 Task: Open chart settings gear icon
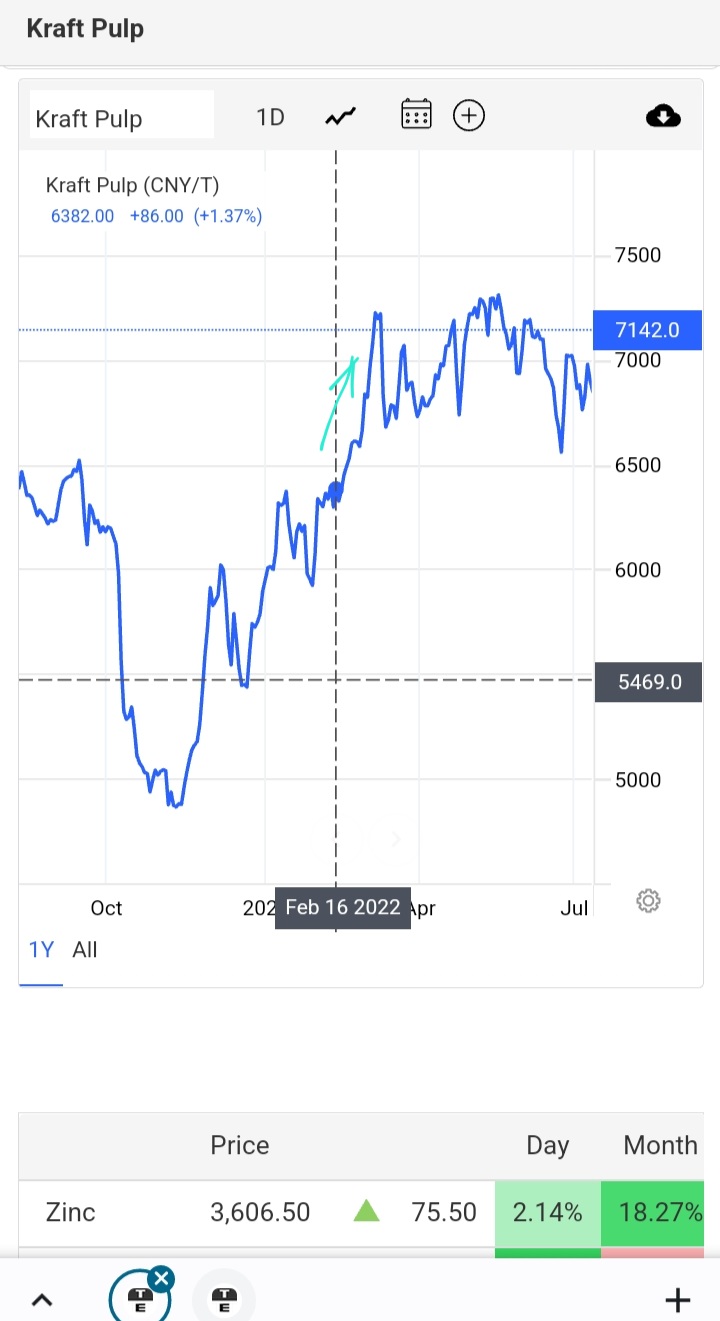pos(648,901)
